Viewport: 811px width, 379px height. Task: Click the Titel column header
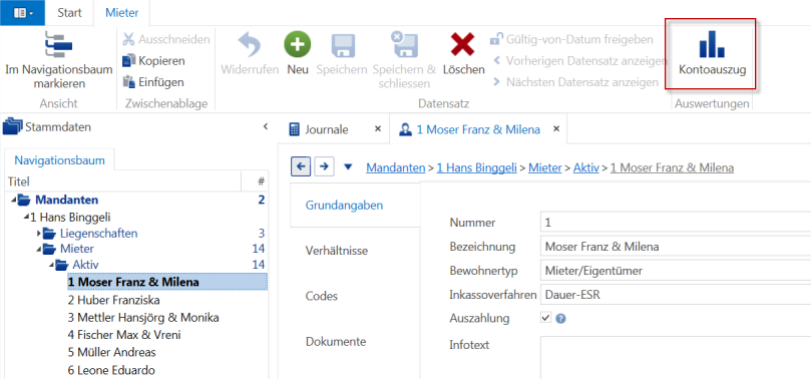(x=123, y=182)
